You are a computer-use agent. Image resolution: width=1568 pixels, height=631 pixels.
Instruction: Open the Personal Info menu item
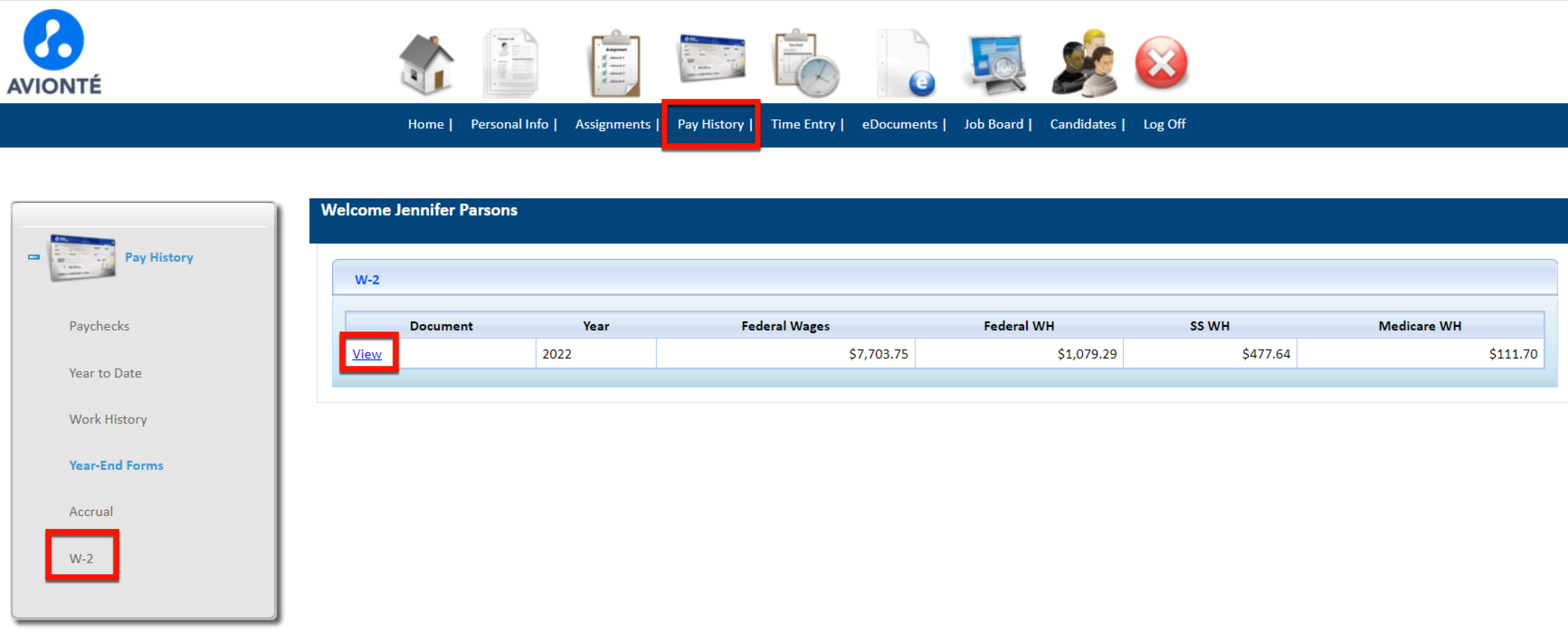click(509, 124)
